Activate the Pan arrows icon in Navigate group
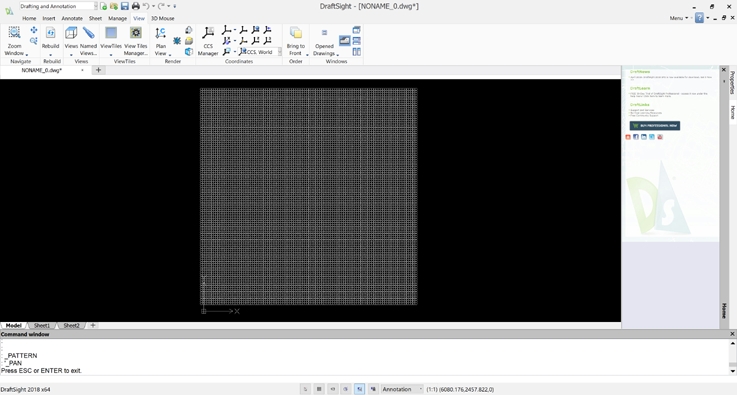The image size is (737, 395). 34,30
